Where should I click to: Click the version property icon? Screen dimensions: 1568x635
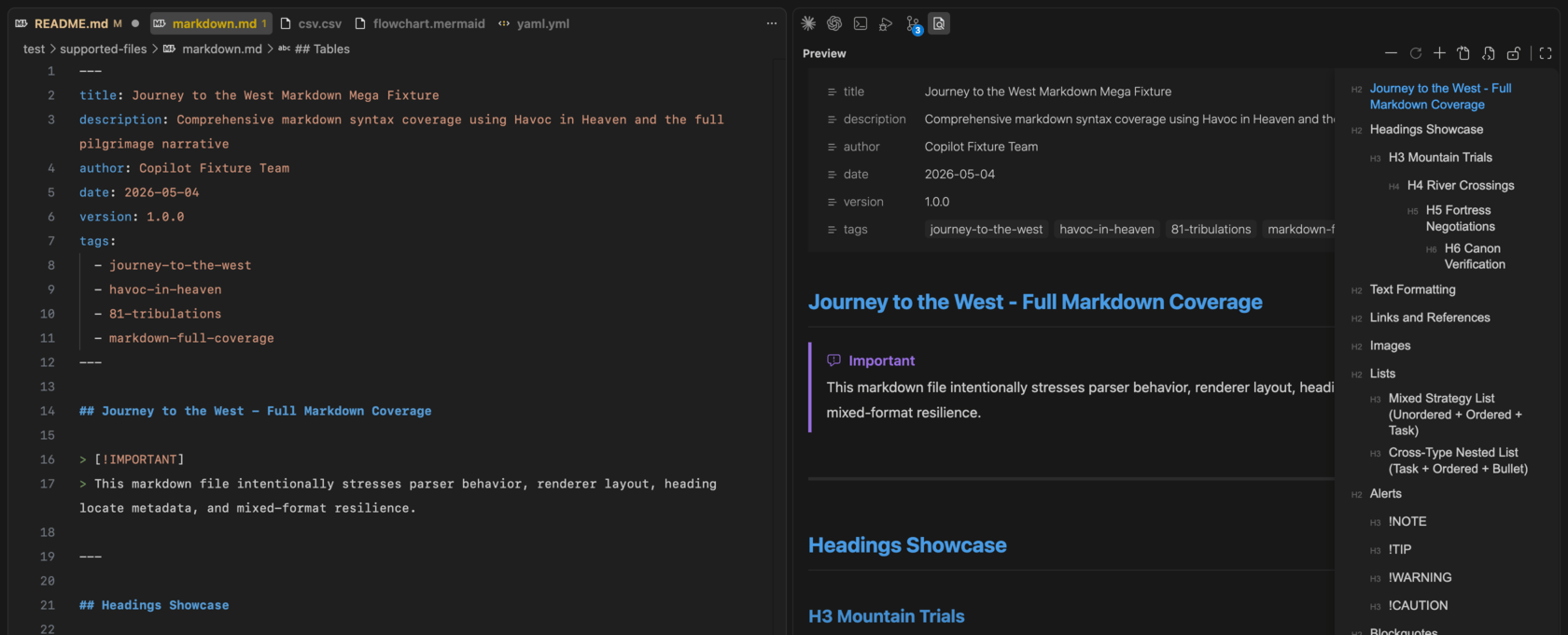coord(832,202)
